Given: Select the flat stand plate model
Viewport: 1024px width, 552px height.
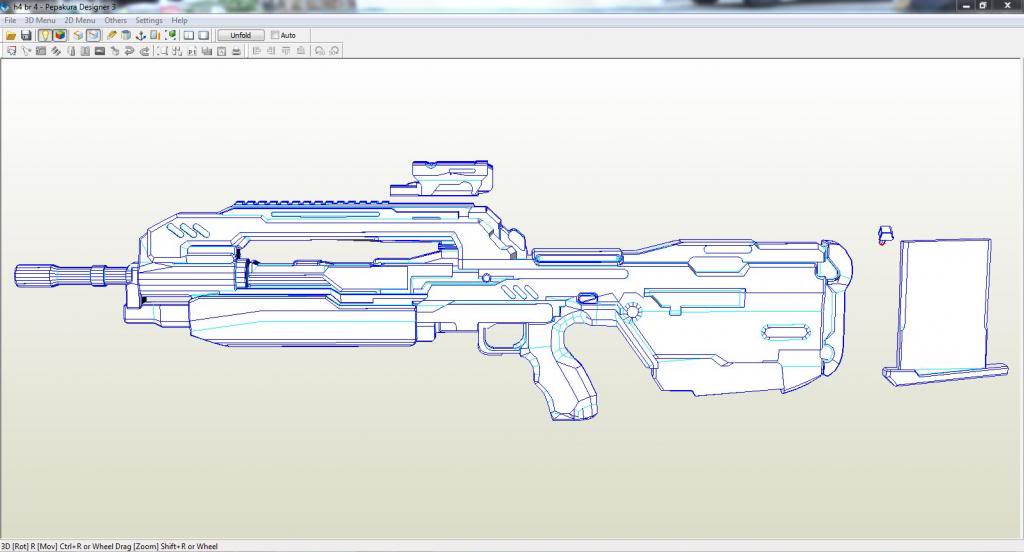Looking at the screenshot, I should (x=944, y=312).
